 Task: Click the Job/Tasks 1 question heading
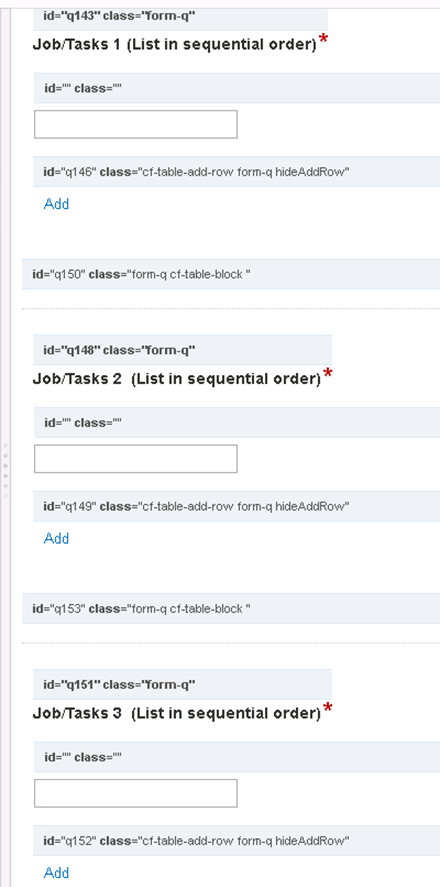(174, 44)
